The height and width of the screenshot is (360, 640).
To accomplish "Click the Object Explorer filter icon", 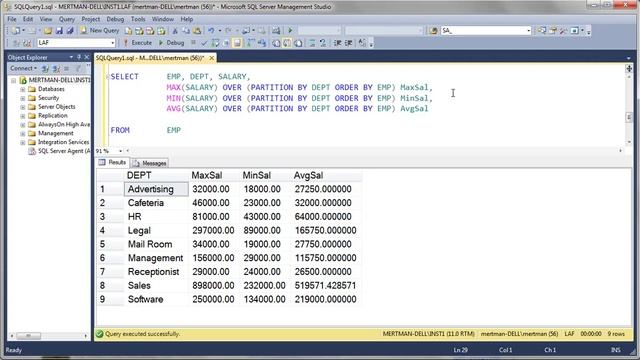I will tap(78, 69).
